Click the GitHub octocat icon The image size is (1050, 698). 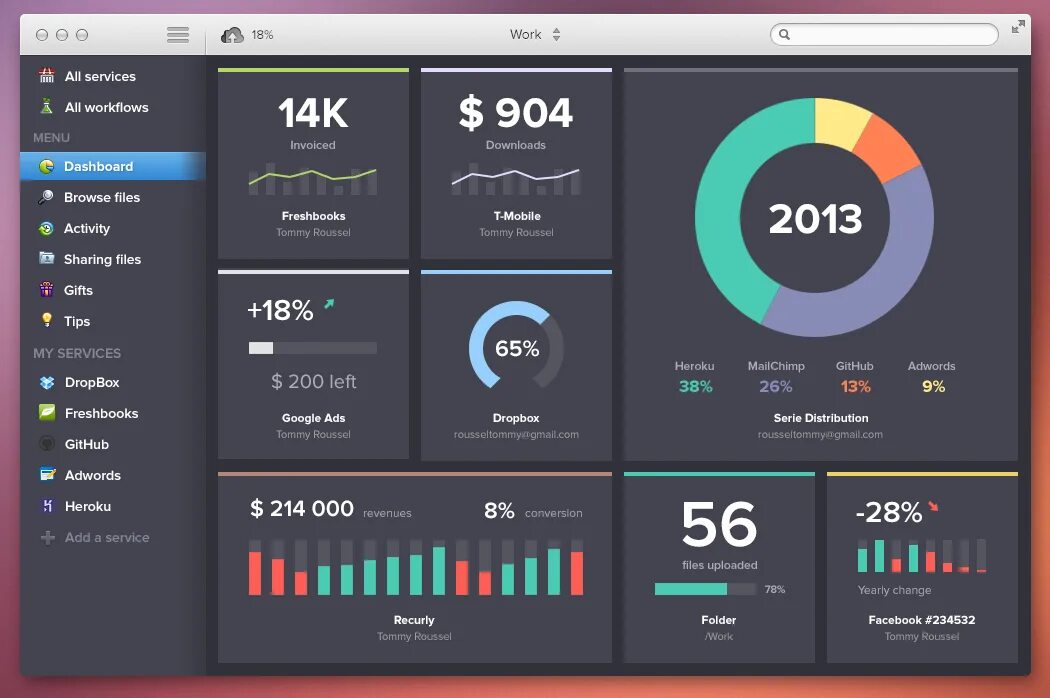[47, 443]
